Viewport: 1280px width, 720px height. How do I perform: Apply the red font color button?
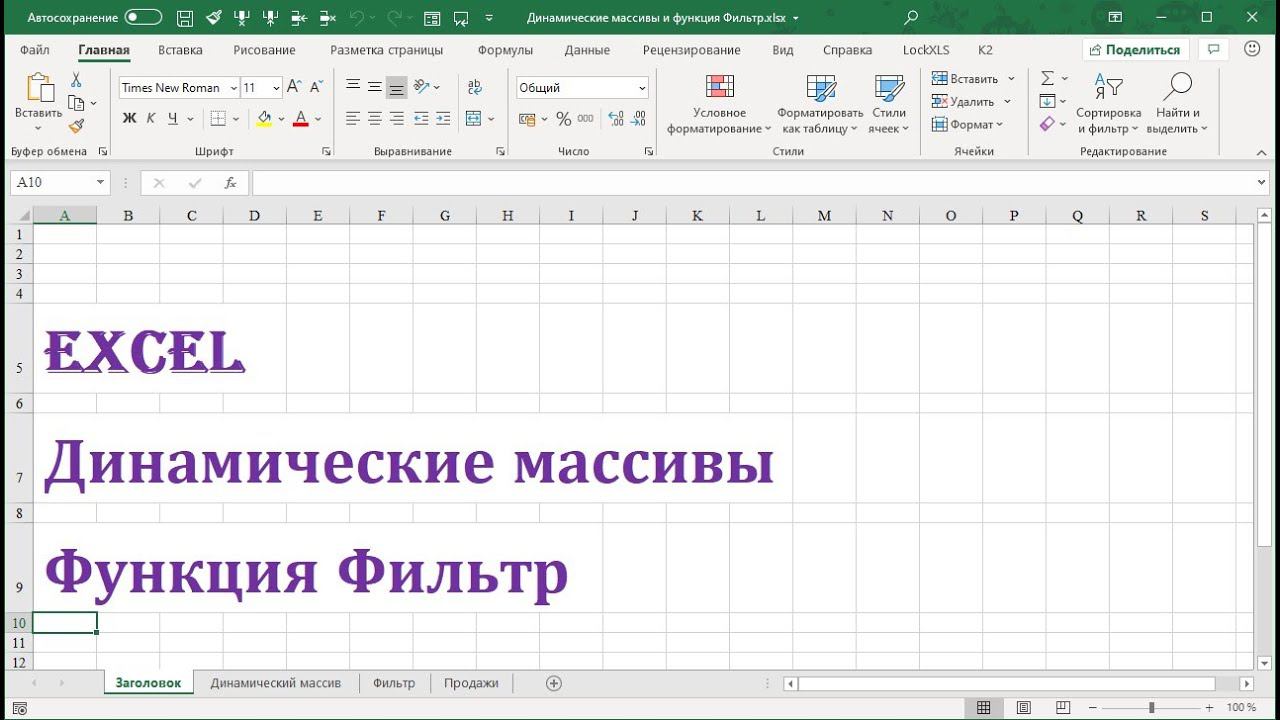(x=301, y=118)
